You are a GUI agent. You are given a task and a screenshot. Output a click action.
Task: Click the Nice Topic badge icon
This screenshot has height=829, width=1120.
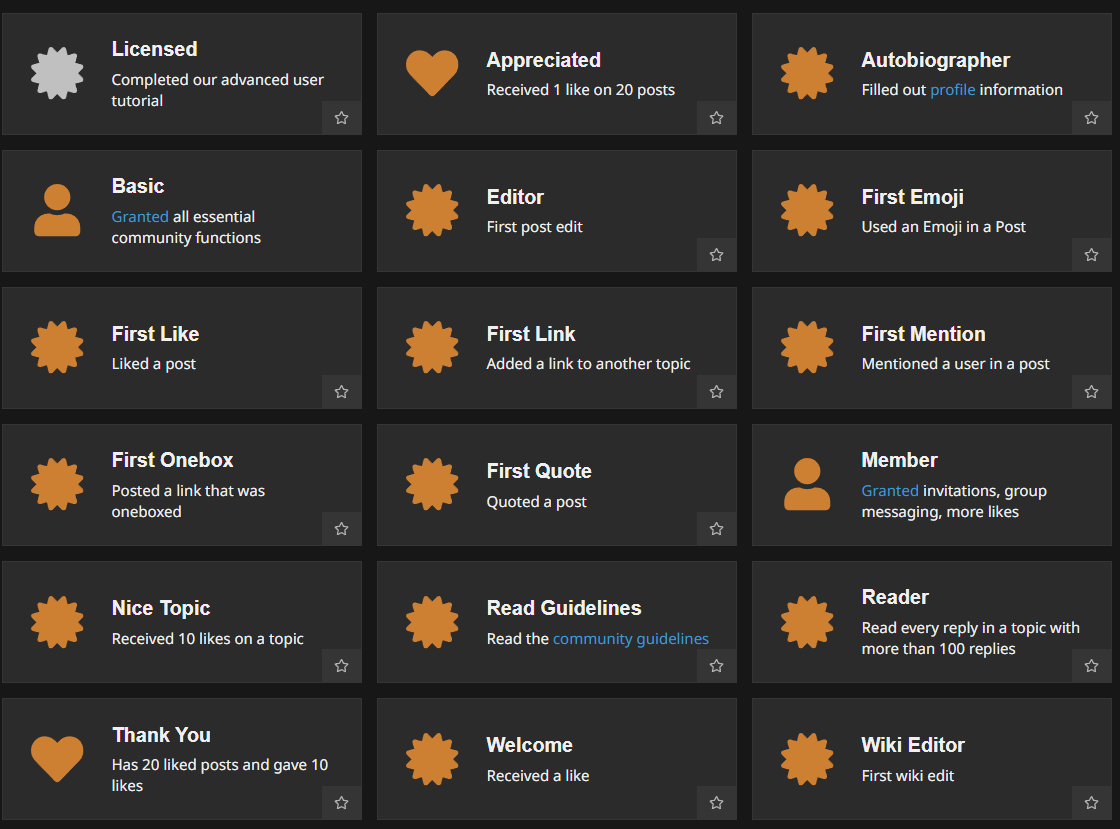(x=57, y=621)
